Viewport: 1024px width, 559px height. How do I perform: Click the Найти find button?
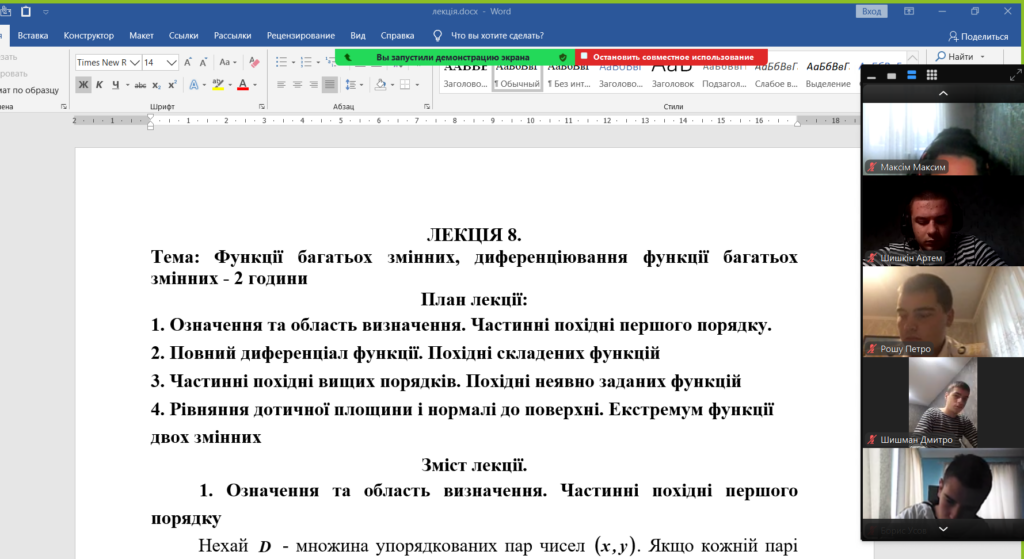pos(955,57)
